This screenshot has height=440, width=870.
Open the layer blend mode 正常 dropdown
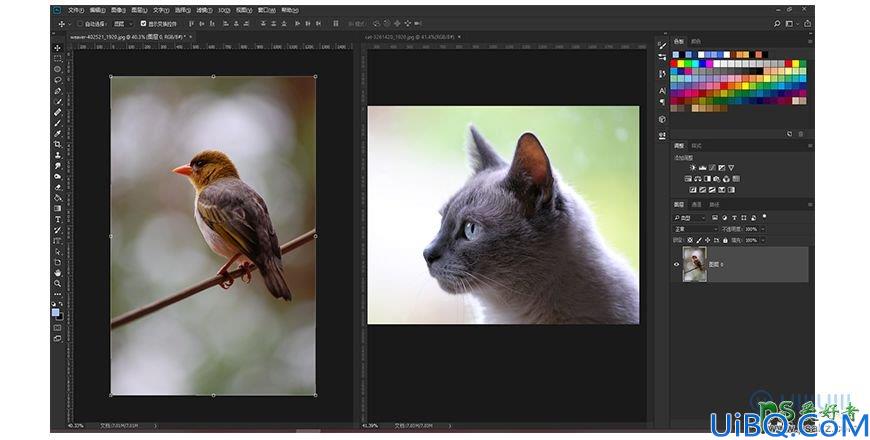(696, 229)
